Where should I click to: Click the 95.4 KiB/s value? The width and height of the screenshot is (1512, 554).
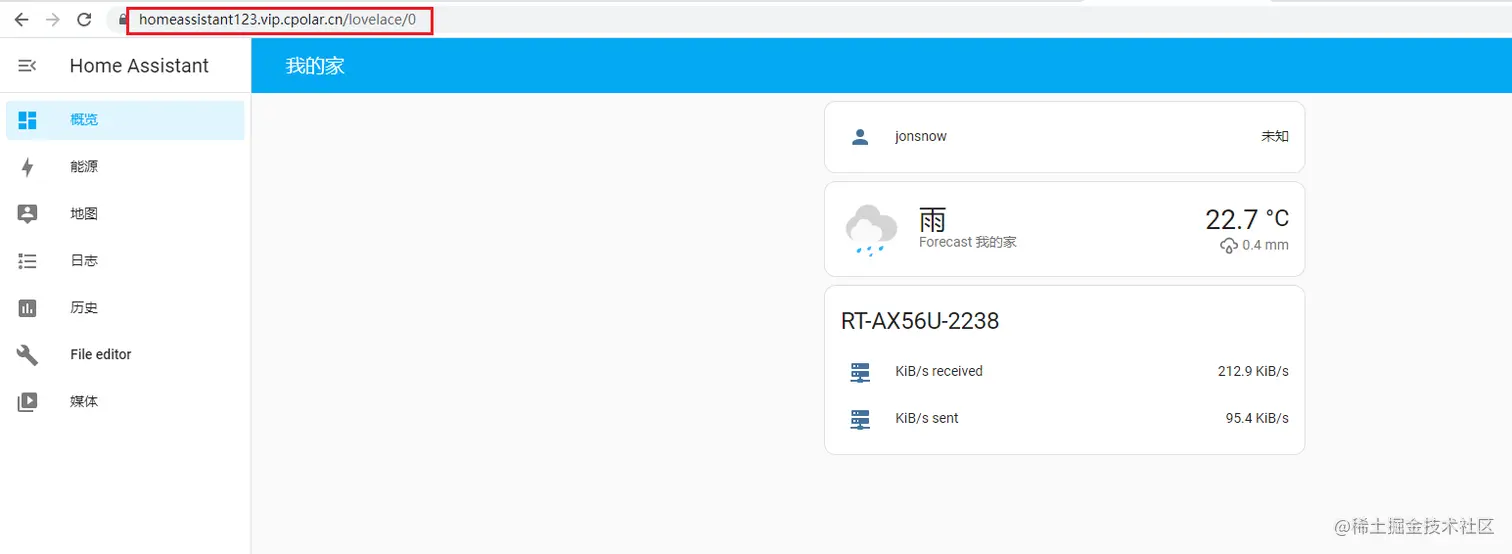pos(1257,419)
